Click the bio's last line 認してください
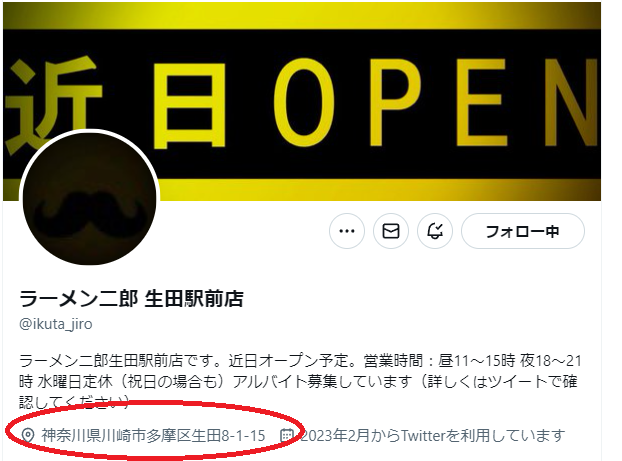Viewport: 622px width, 461px height. point(74,402)
